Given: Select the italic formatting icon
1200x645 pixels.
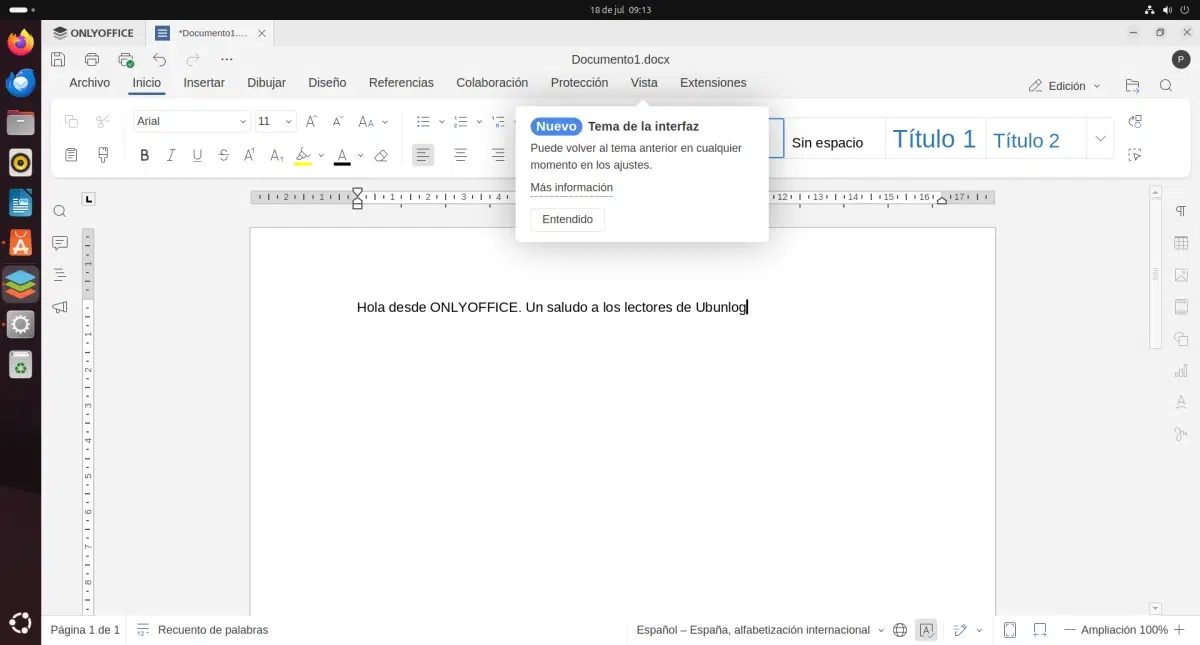Looking at the screenshot, I should coord(171,155).
